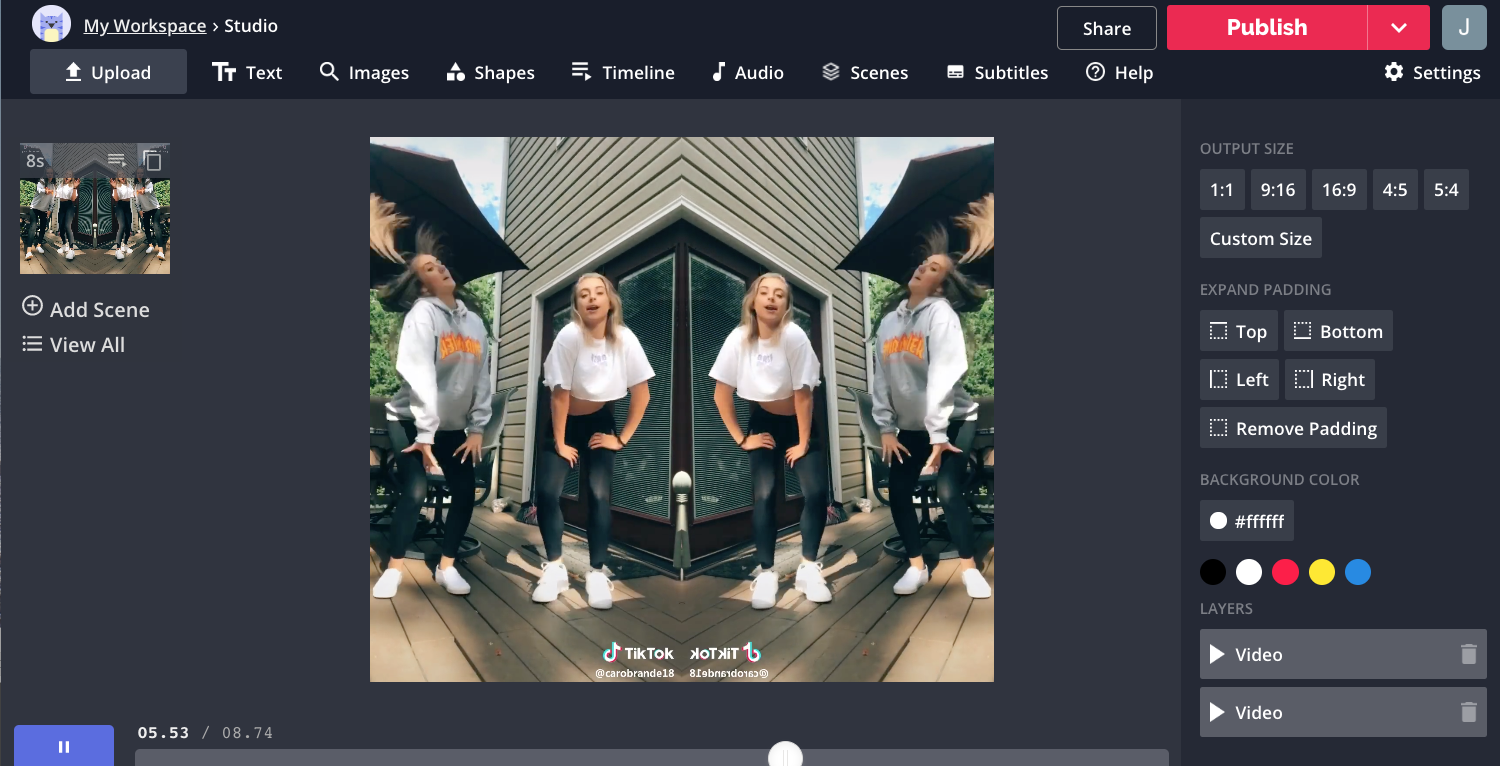Choose the yellow background color swatch

1322,572
